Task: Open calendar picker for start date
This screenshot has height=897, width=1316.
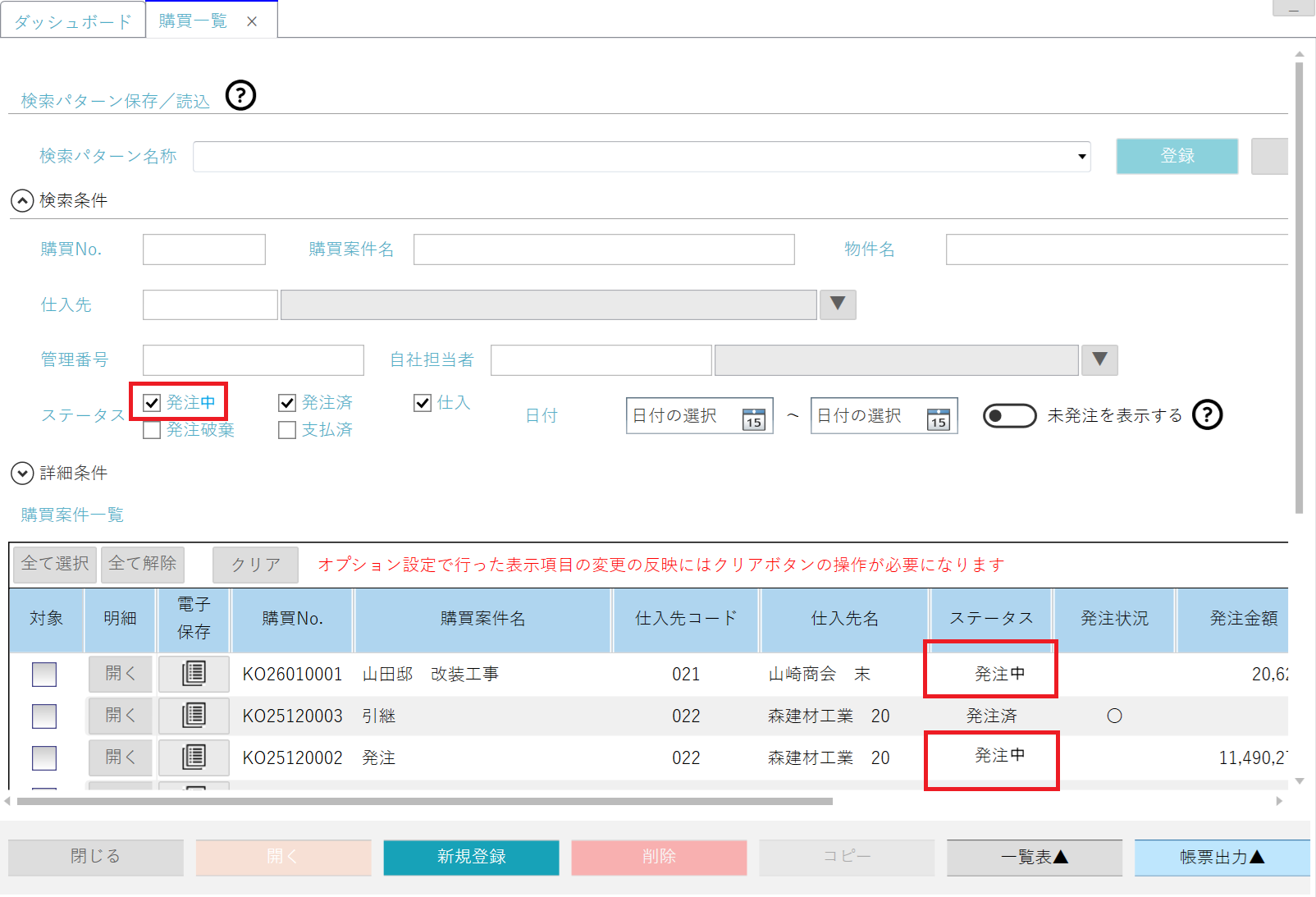Action: pos(753,419)
